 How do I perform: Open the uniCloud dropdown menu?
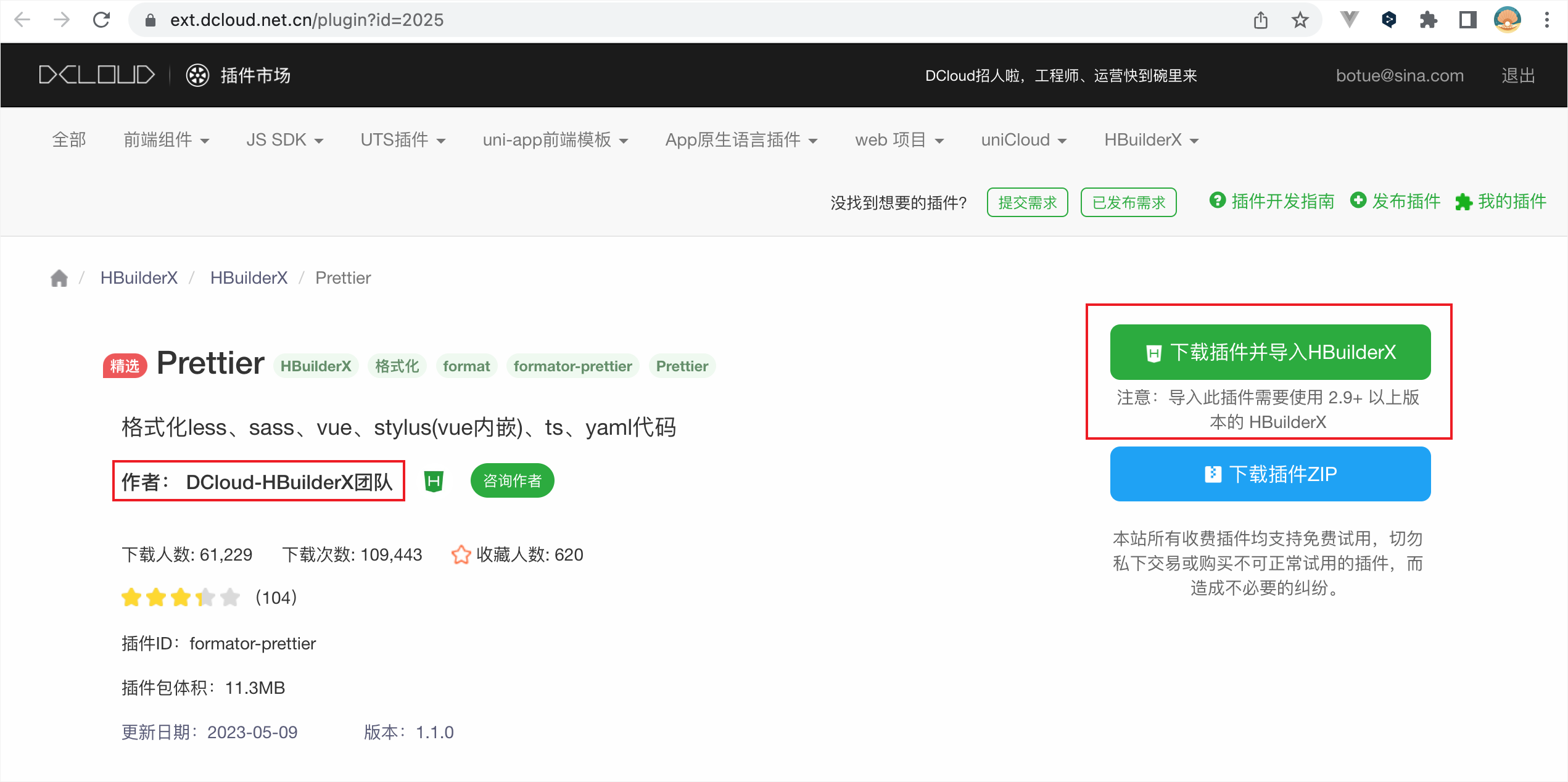point(1023,140)
